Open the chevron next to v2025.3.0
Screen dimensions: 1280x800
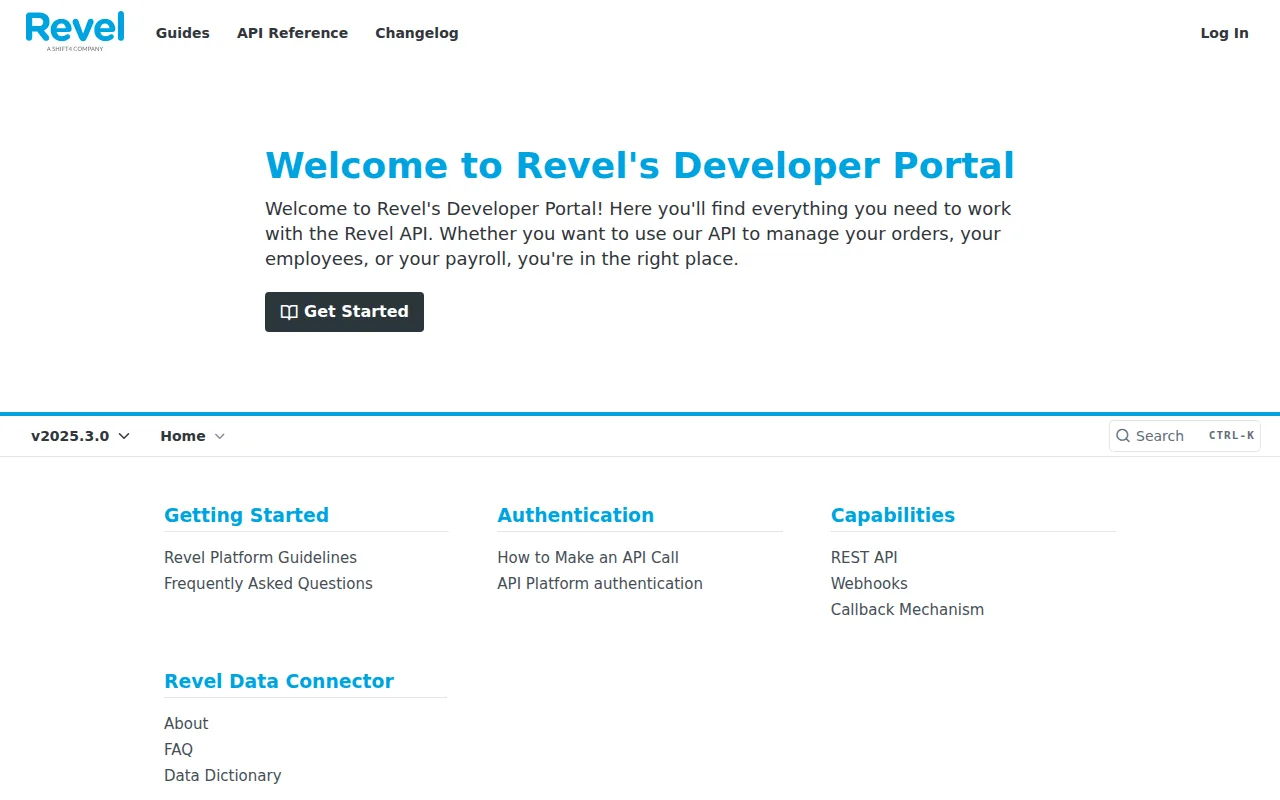[123, 436]
